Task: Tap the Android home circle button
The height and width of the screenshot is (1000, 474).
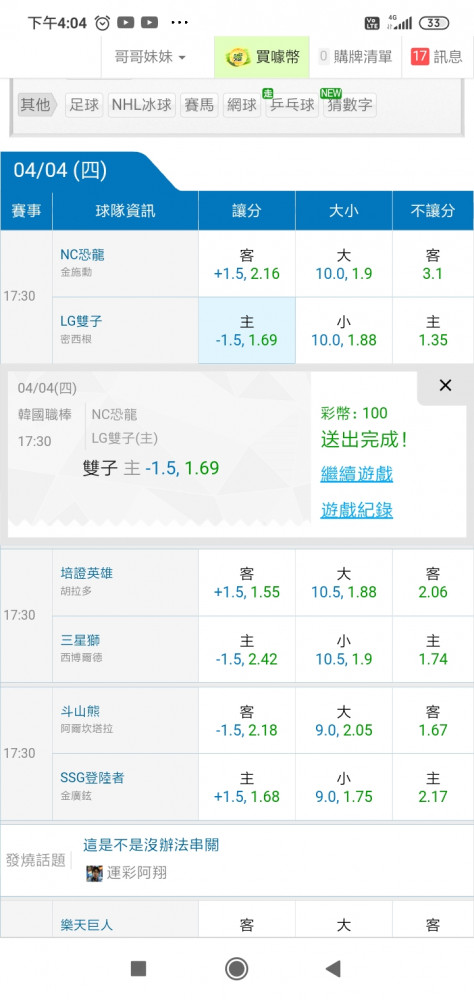Action: (x=237, y=969)
